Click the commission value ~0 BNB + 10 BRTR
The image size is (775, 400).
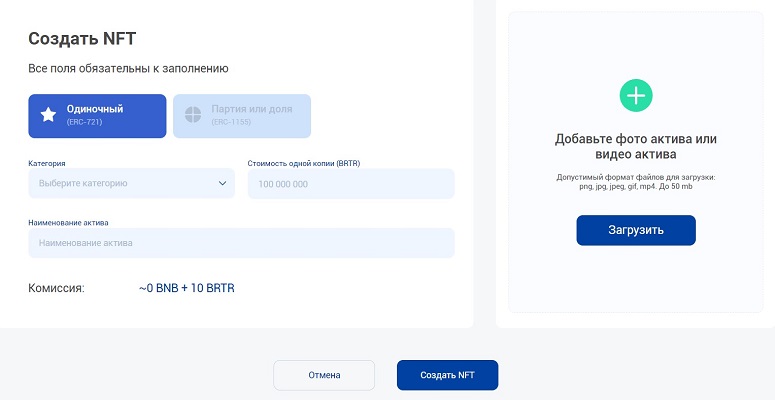coord(187,289)
